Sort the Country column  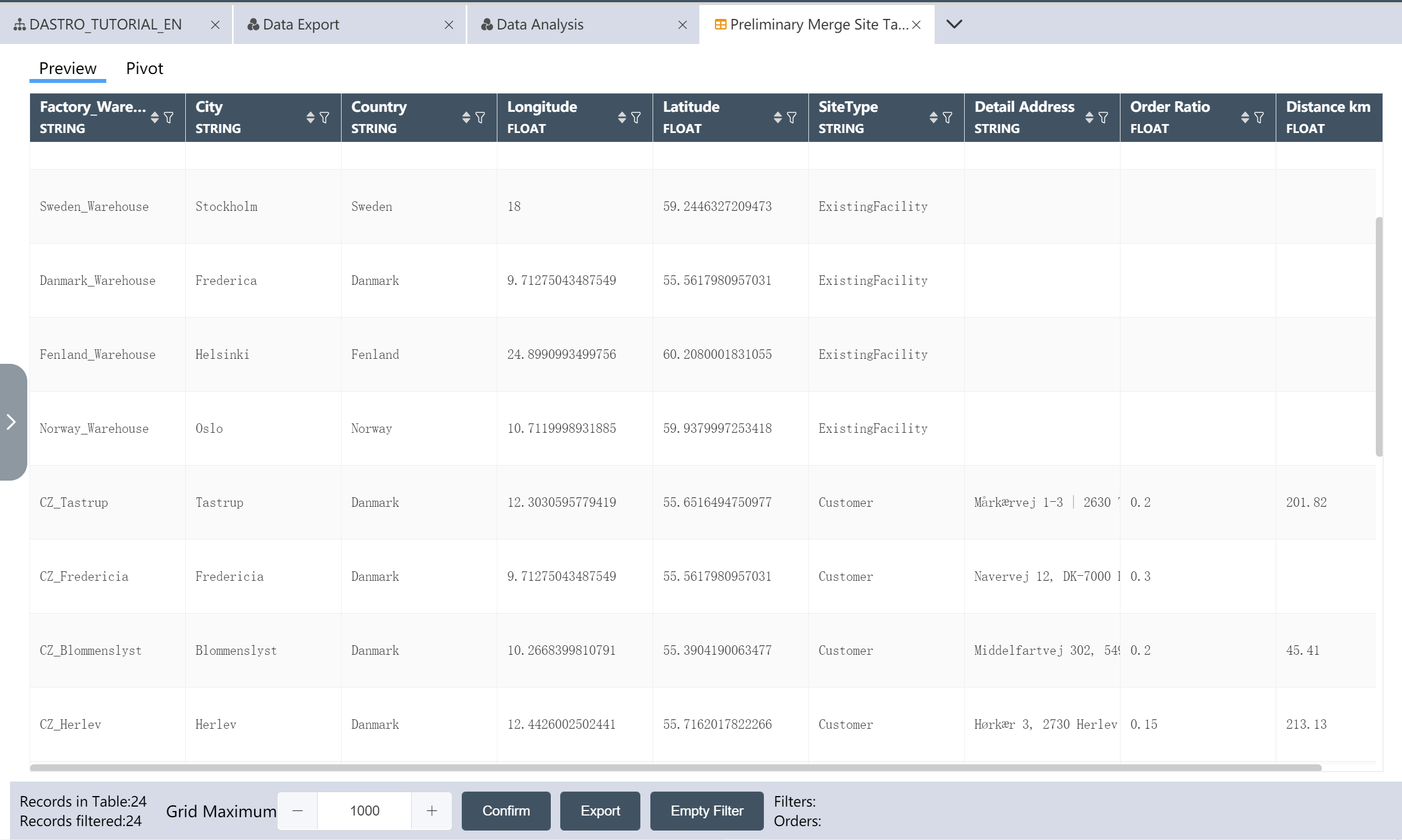click(x=466, y=117)
